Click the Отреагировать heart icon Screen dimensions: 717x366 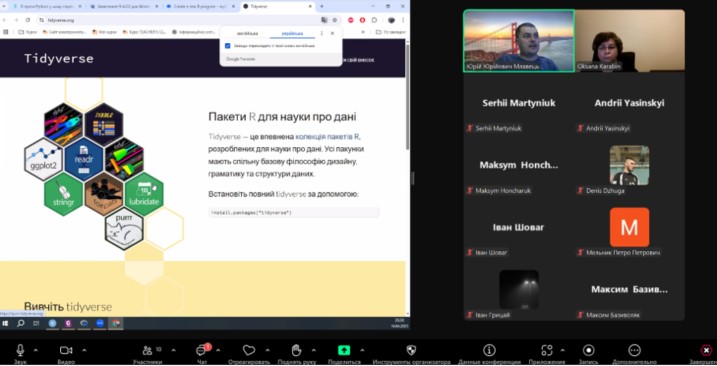(249, 350)
